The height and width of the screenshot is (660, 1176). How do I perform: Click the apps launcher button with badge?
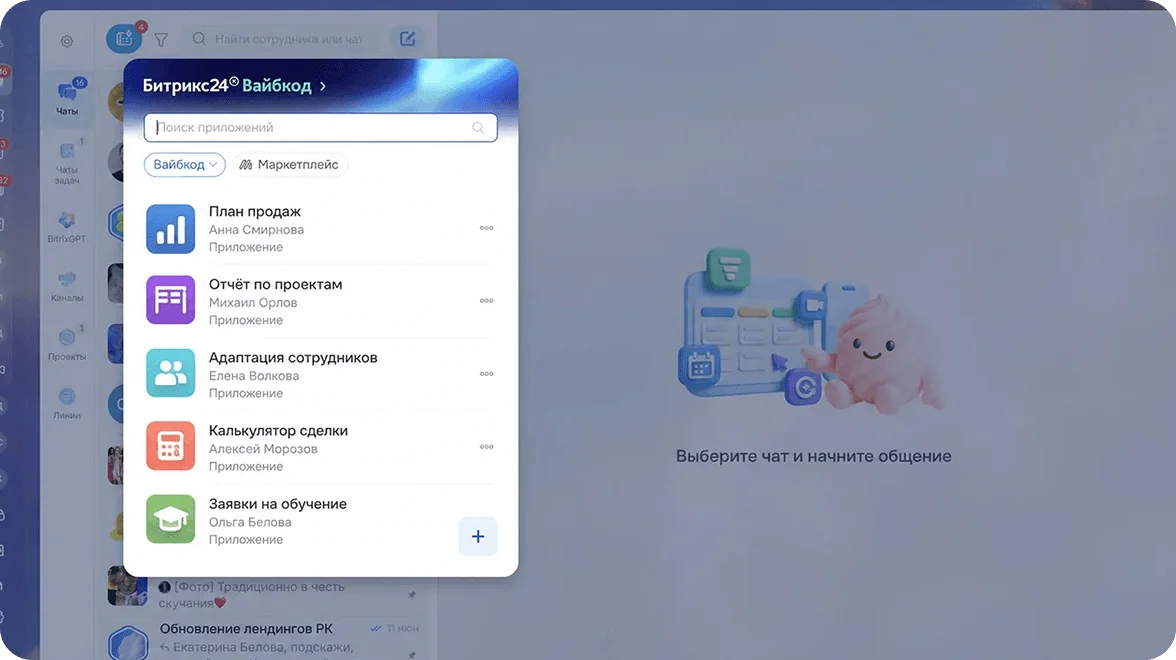coord(124,39)
